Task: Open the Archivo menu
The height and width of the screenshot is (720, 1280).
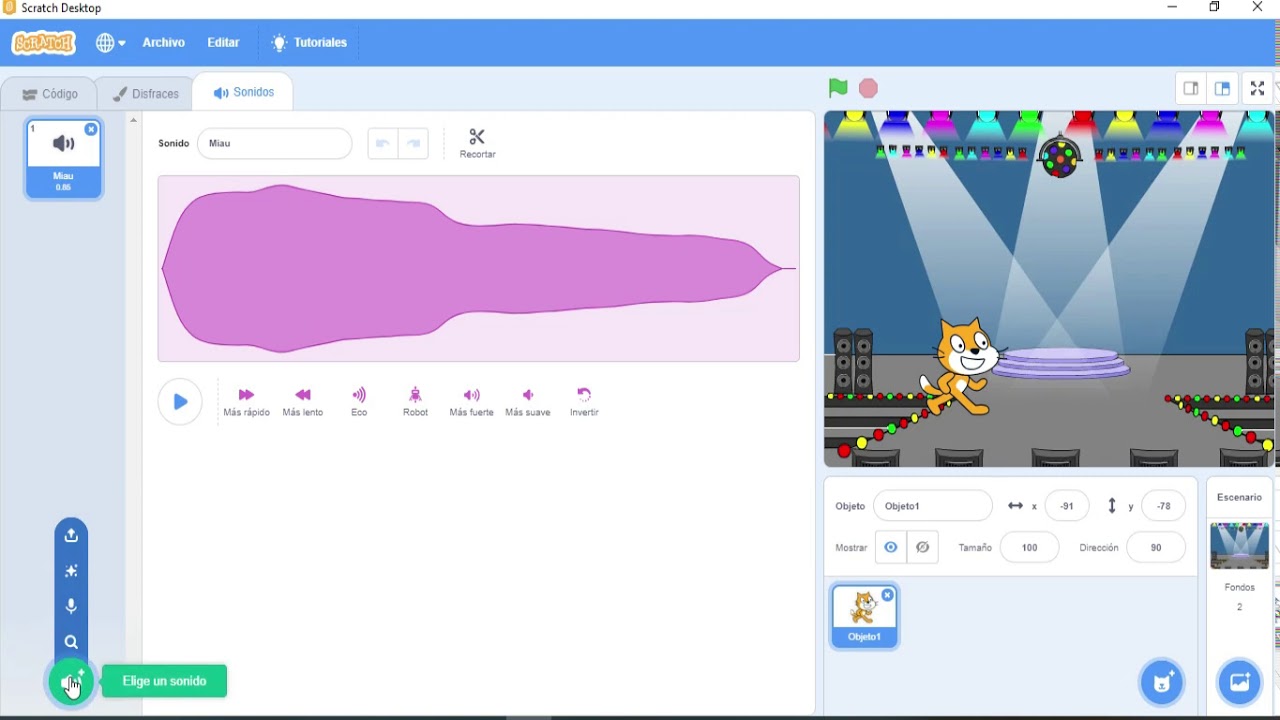Action: click(x=163, y=43)
